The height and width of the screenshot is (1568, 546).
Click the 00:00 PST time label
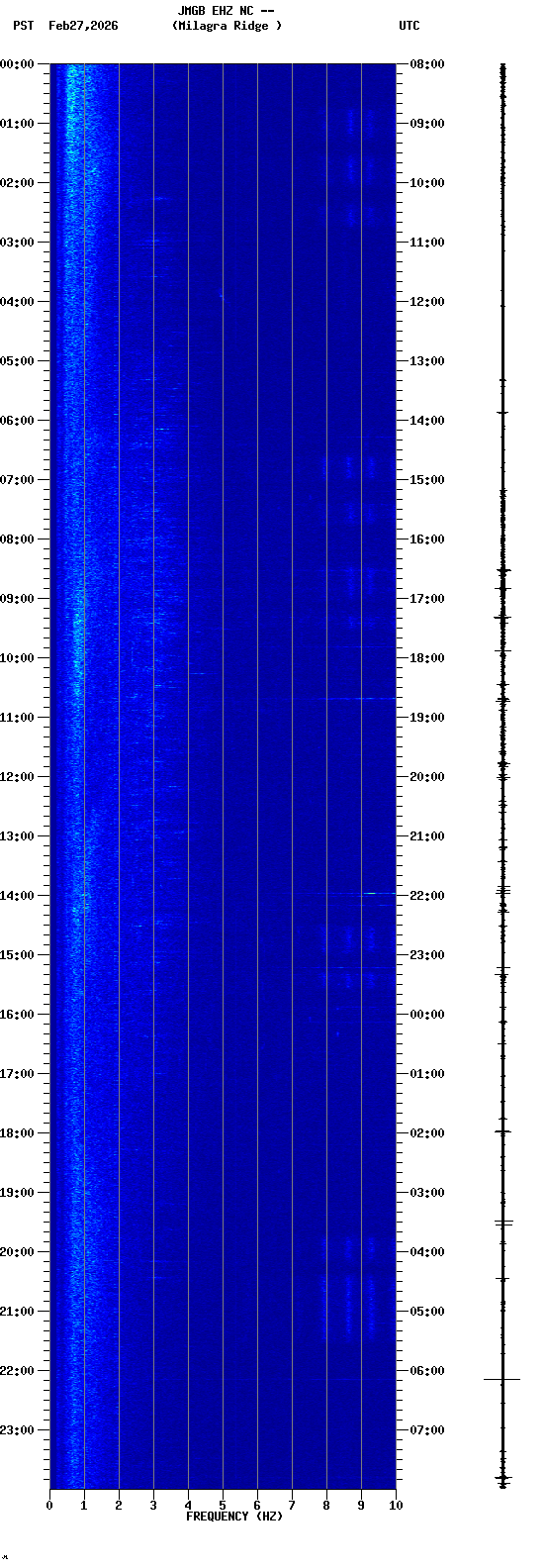tap(17, 64)
